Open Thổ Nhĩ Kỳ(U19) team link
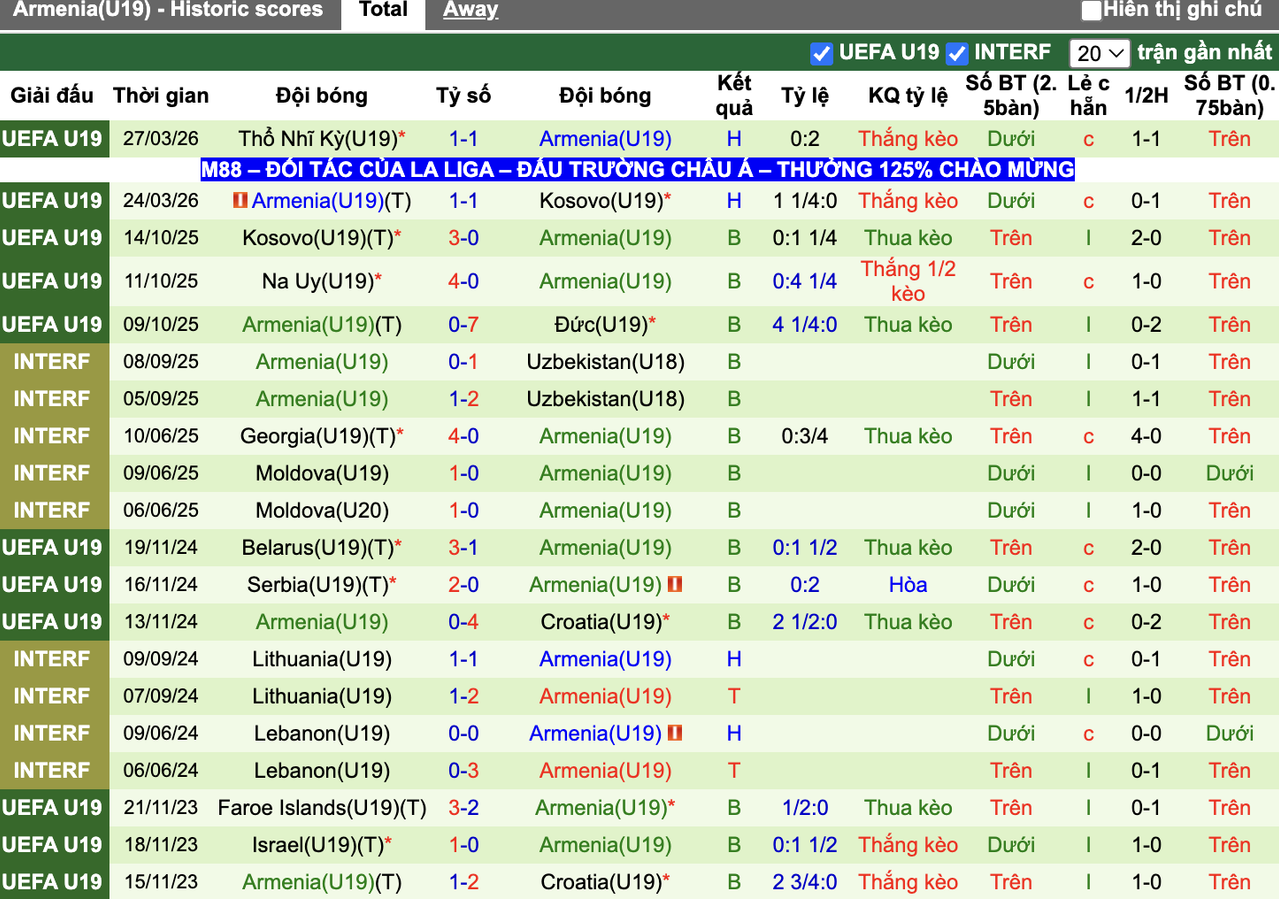The height and width of the screenshot is (899, 1279). point(318,139)
